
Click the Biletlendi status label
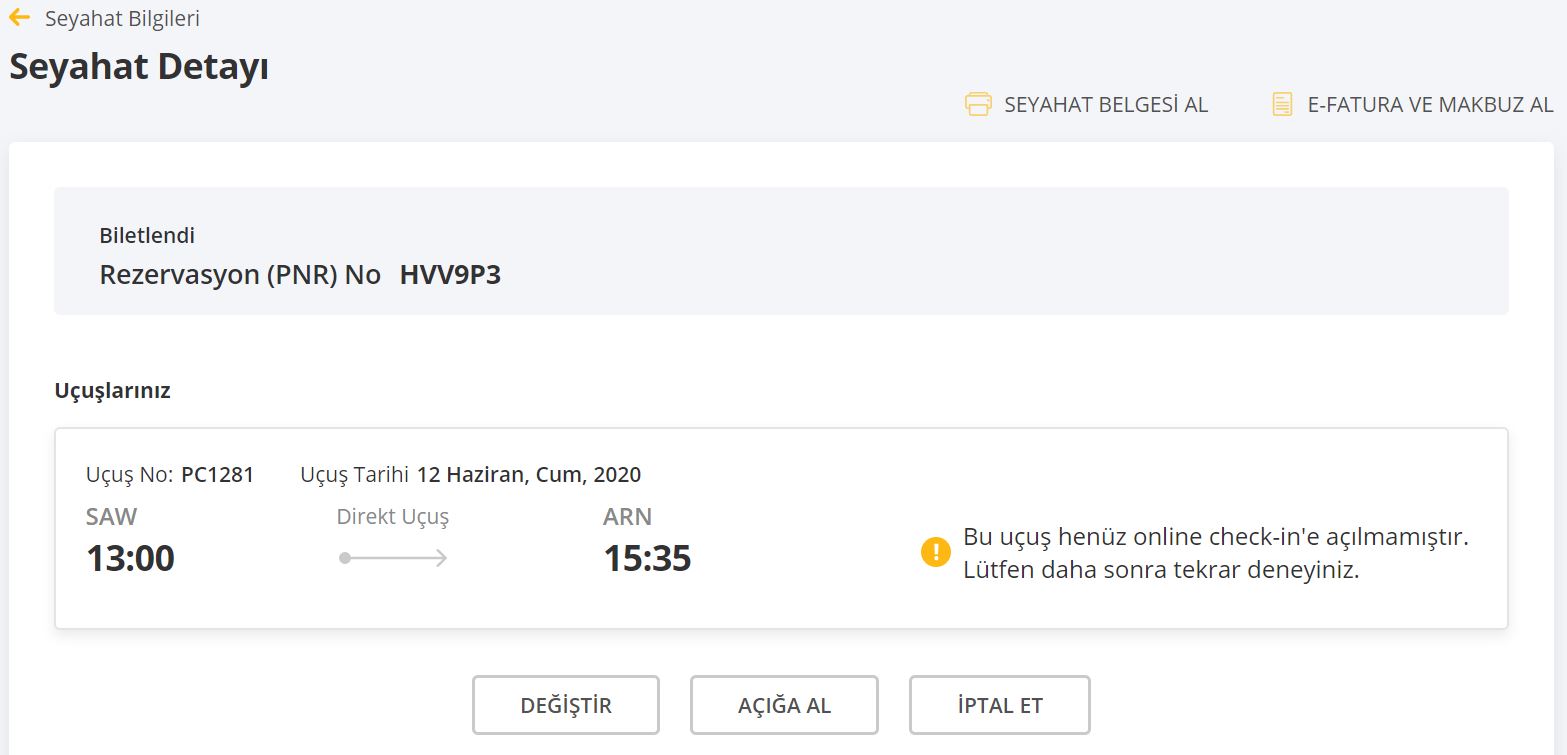click(x=147, y=236)
